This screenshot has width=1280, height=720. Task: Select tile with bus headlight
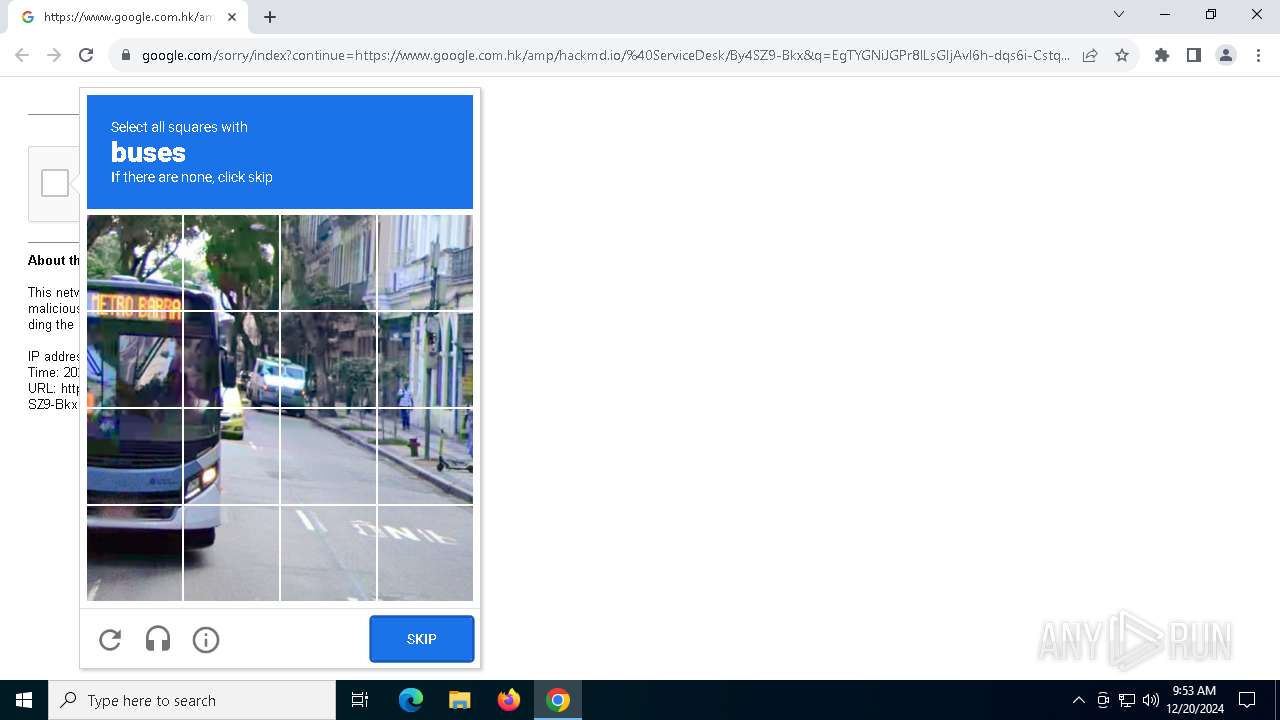tap(231, 456)
